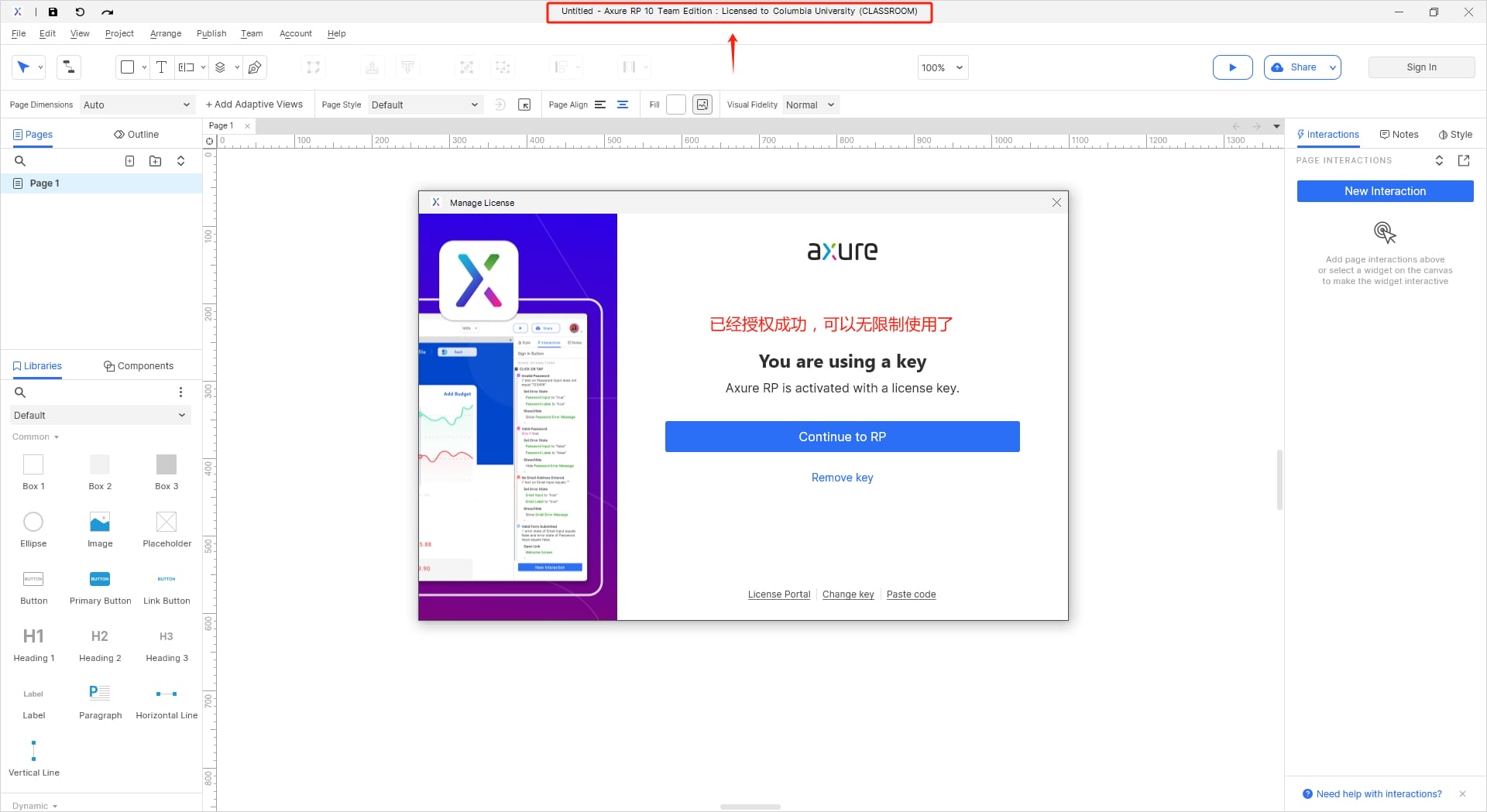This screenshot has width=1487, height=812.
Task: Select the Pen drawing tool
Action: 255,67
